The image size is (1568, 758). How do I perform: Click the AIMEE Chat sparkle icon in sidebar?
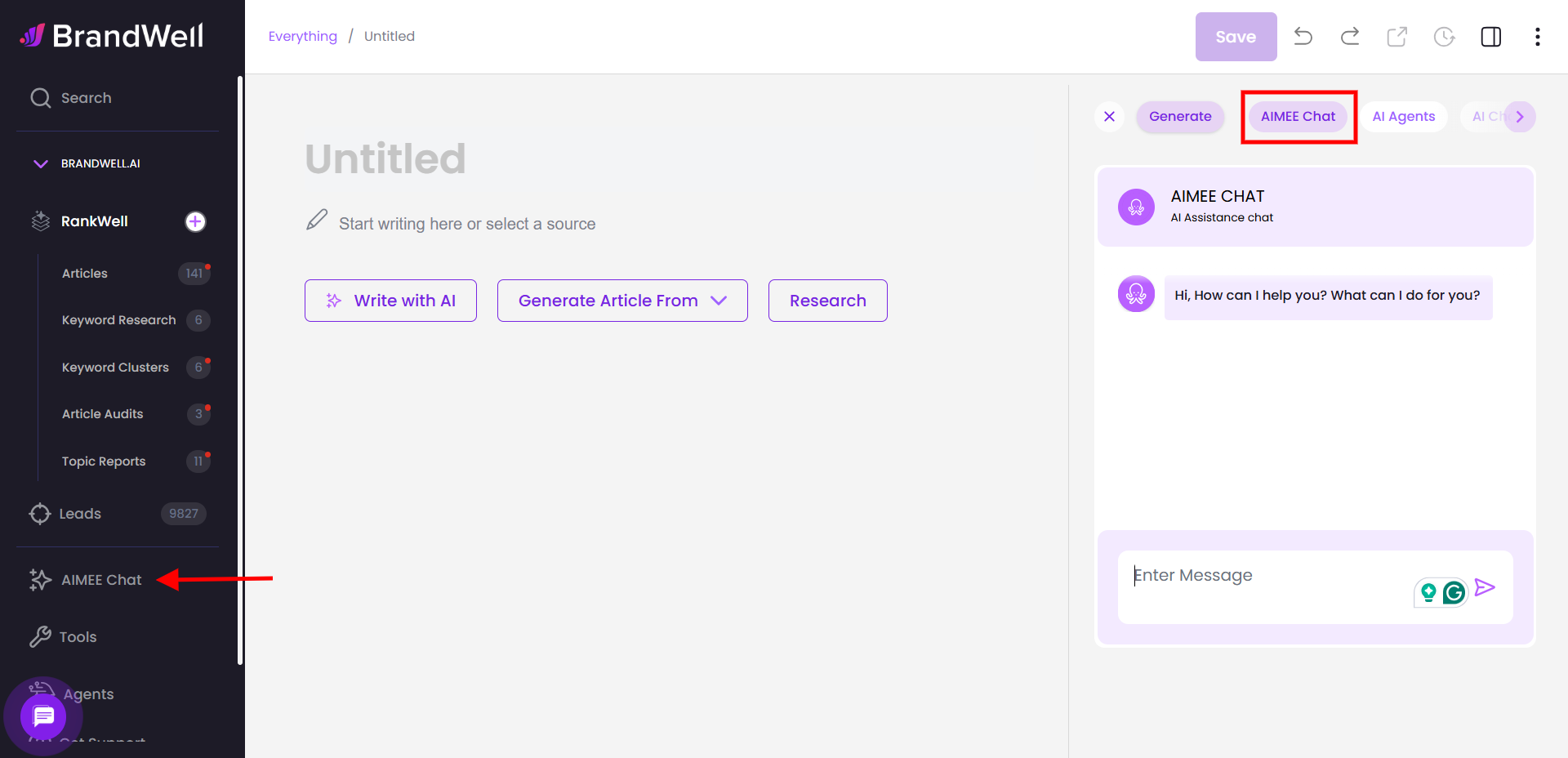40,580
